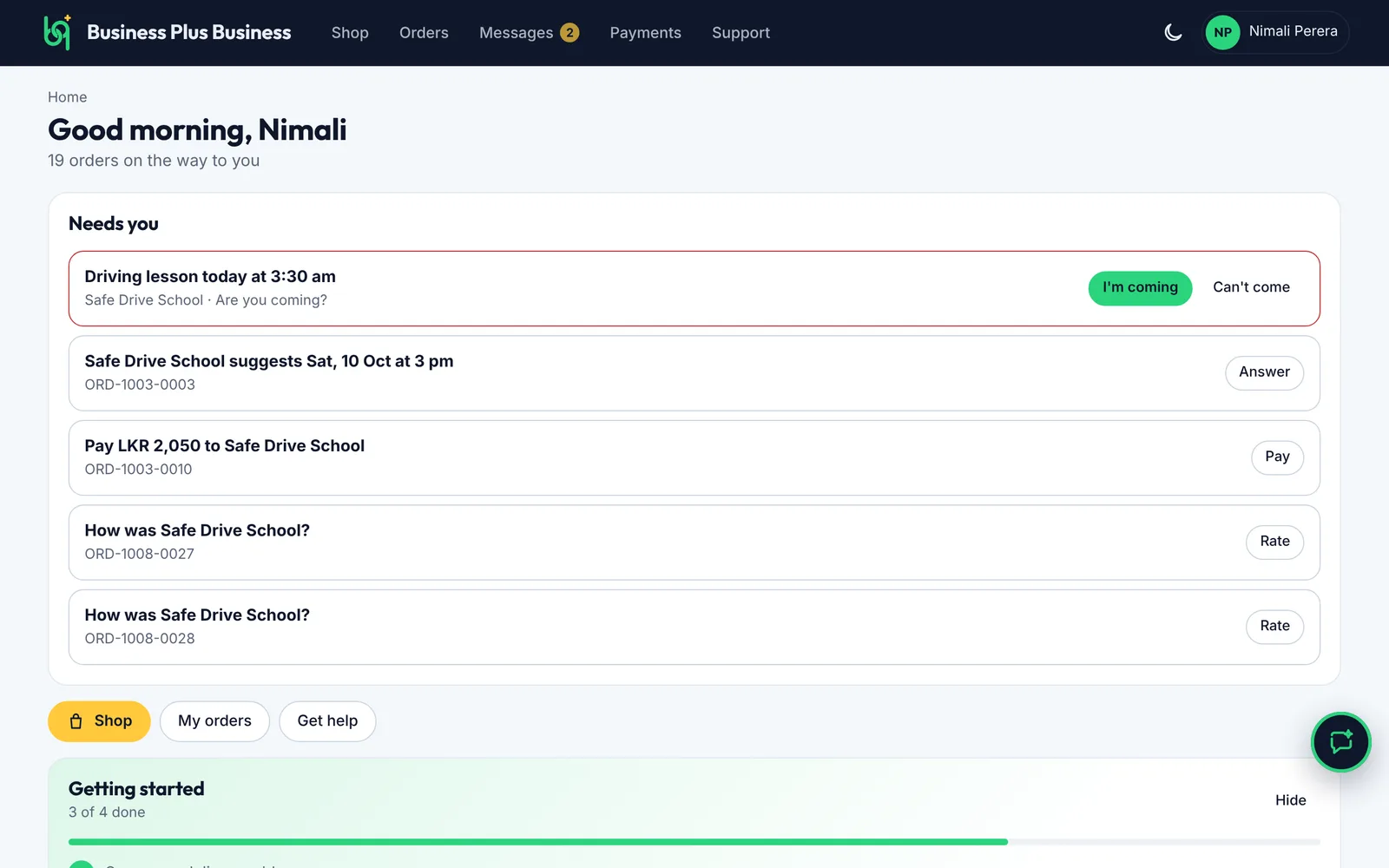This screenshot has height=868, width=1389.
Task: Click the Getting started progress bar
Action: click(x=694, y=842)
